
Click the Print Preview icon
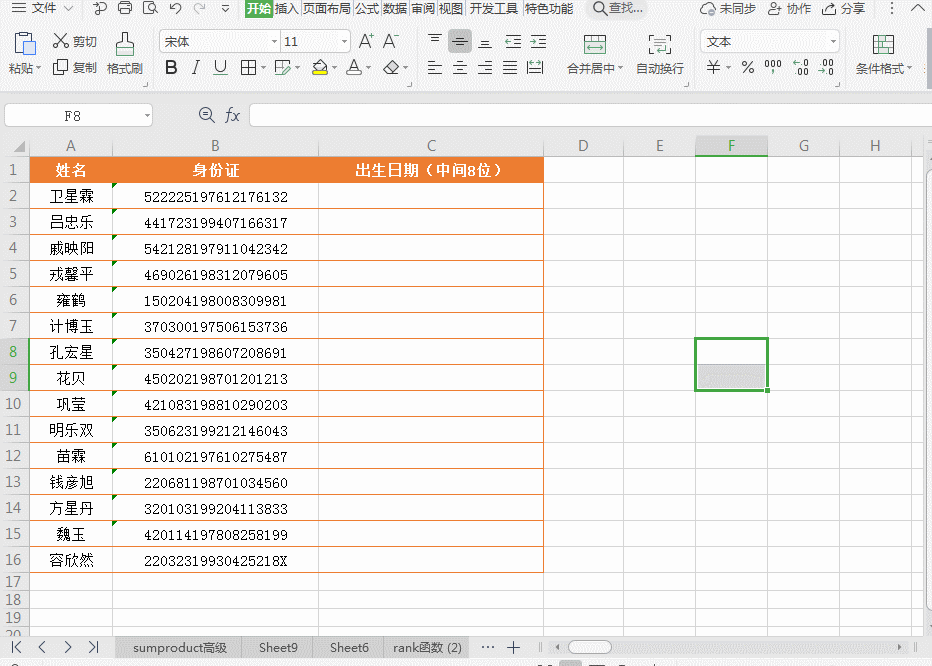150,8
